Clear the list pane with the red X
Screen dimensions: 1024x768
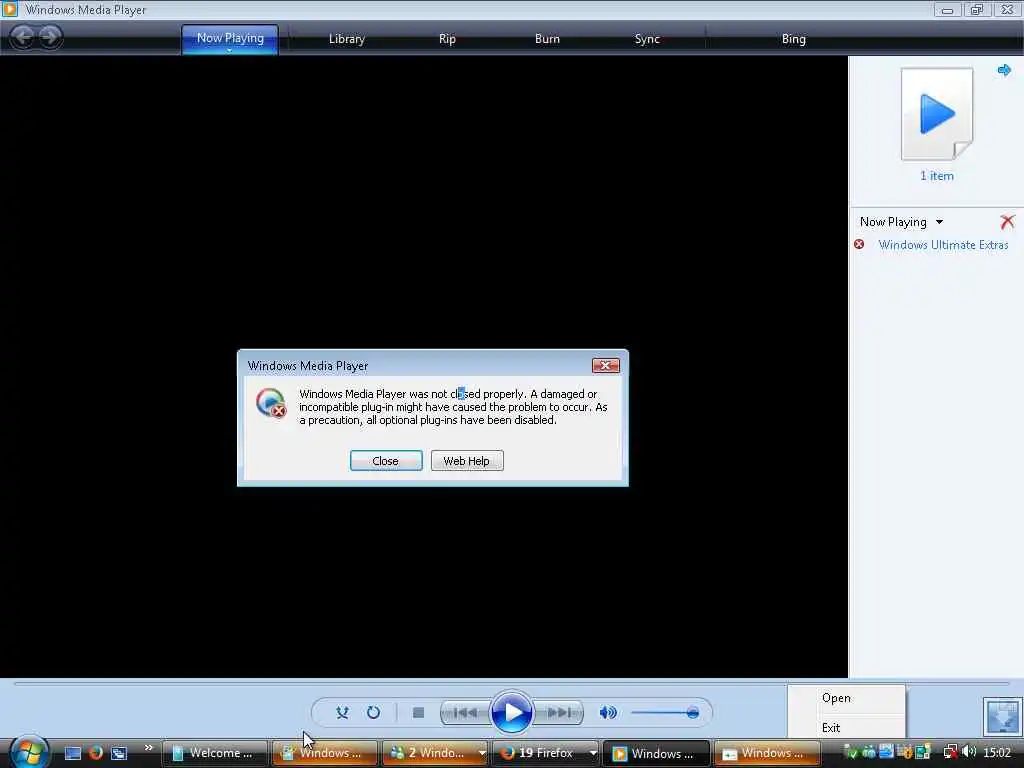click(1007, 222)
